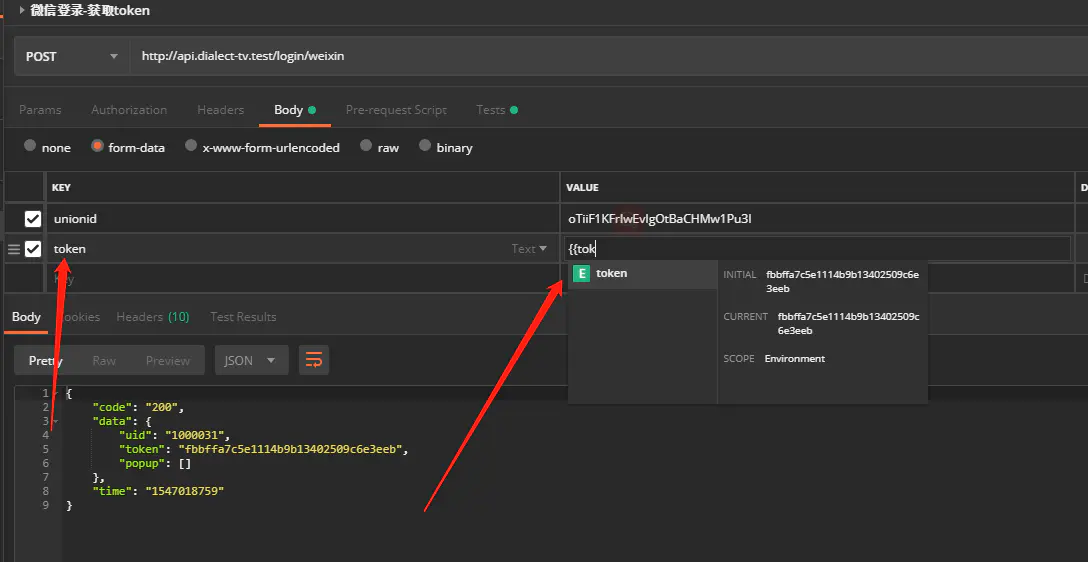1088x562 pixels.
Task: Click the CURRENT value in variable tooltip
Action: point(848,323)
